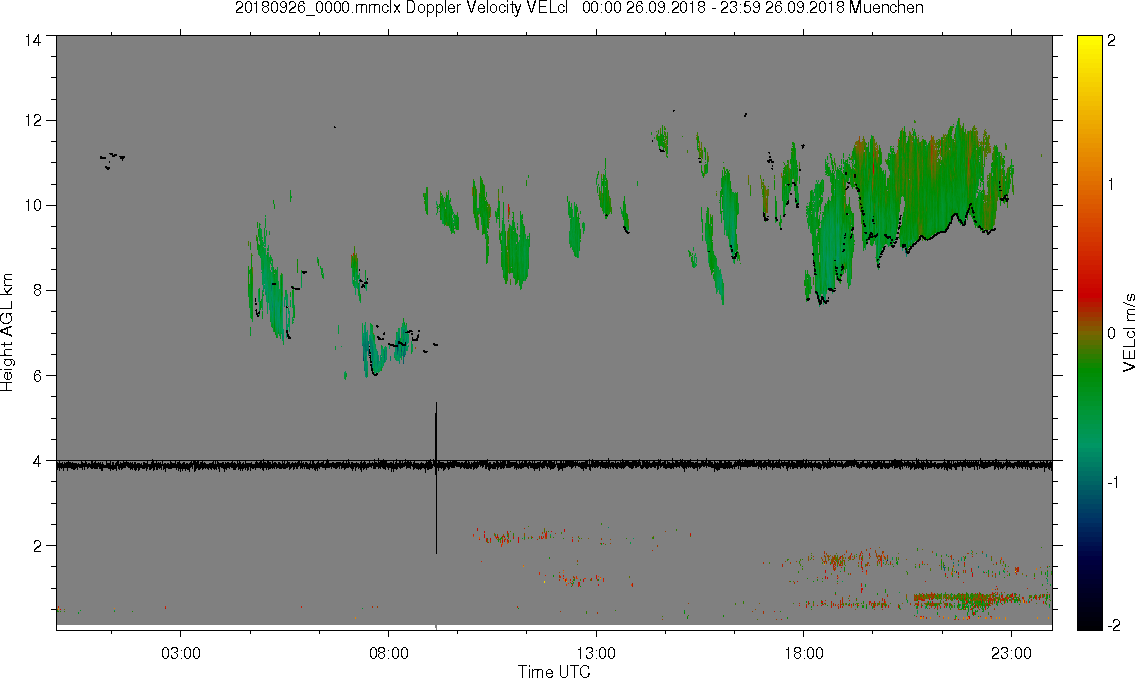The image size is (1135, 678).
Task: Click the 4 km height tick label
Action: click(x=38, y=461)
